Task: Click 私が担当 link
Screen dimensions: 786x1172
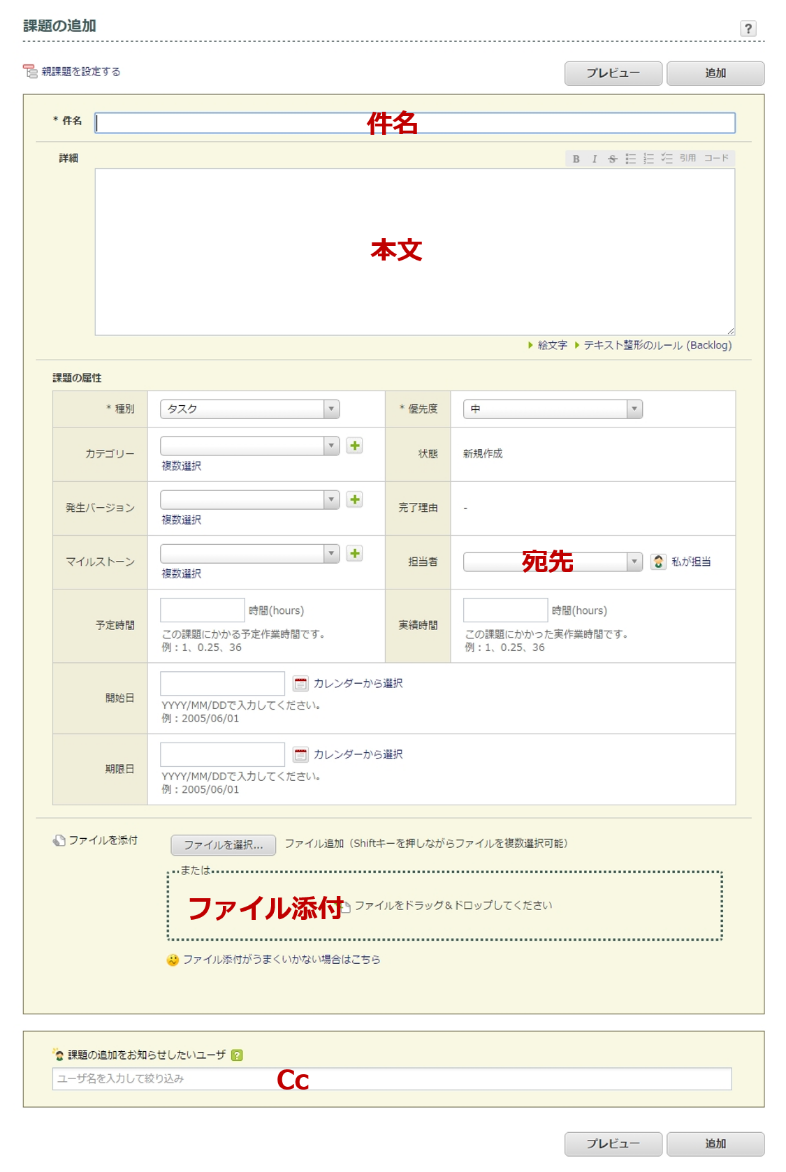Action: (x=691, y=561)
